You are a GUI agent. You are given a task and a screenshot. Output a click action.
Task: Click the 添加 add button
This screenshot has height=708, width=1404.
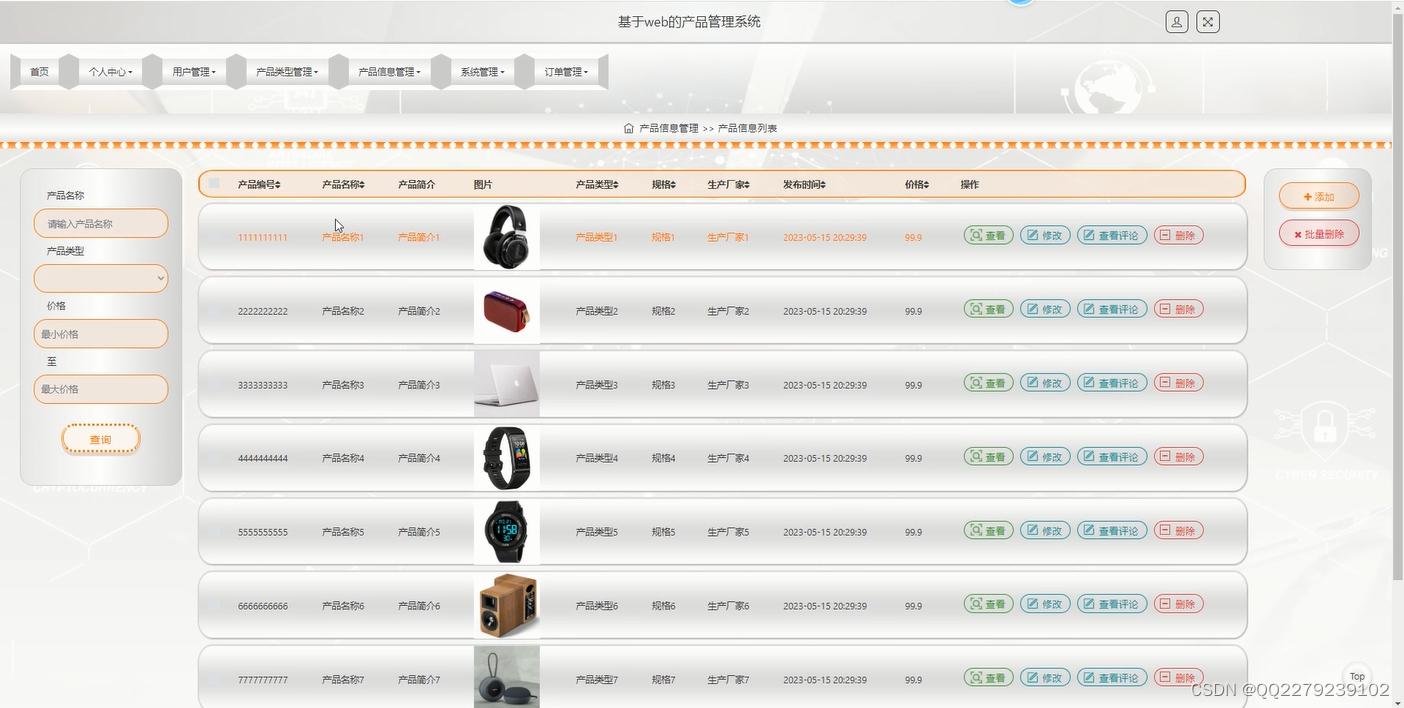pyautogui.click(x=1318, y=196)
